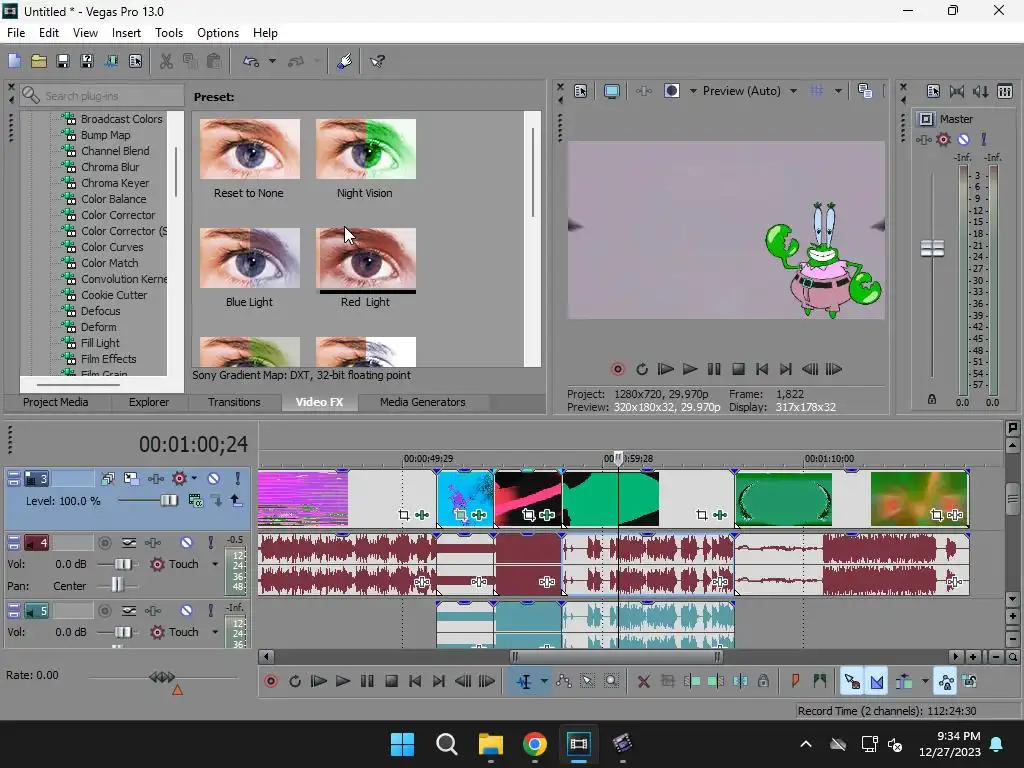Screen dimensions: 1024x768
Task: Arm audio track 4 for record
Action: (x=104, y=543)
